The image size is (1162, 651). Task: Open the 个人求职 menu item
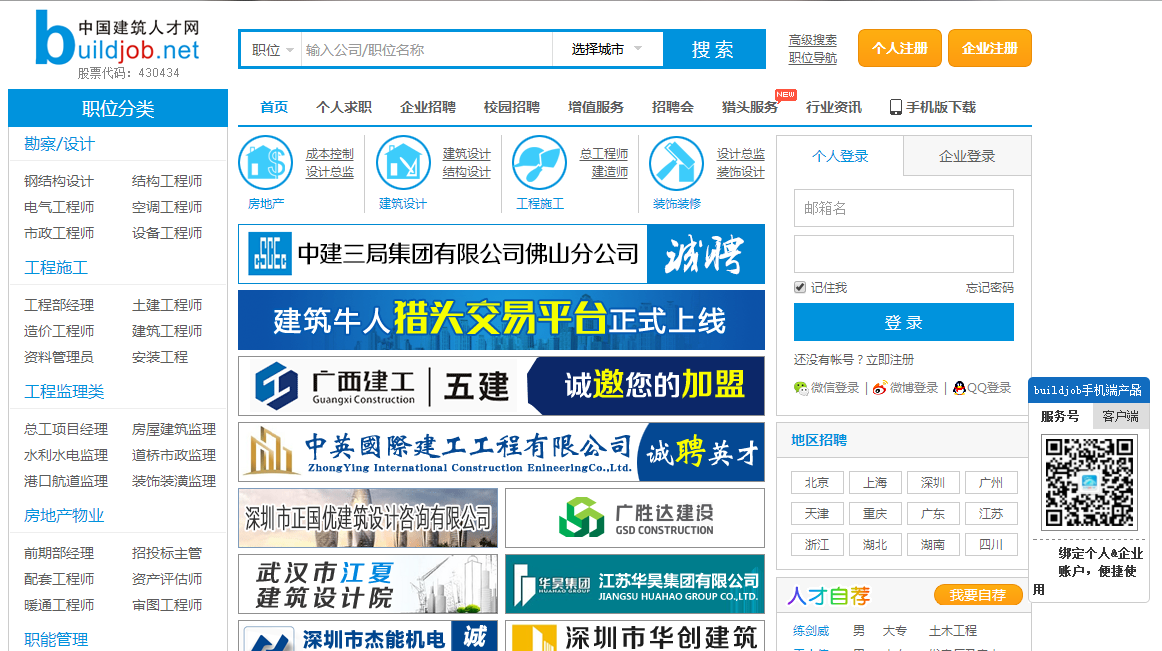coord(344,108)
